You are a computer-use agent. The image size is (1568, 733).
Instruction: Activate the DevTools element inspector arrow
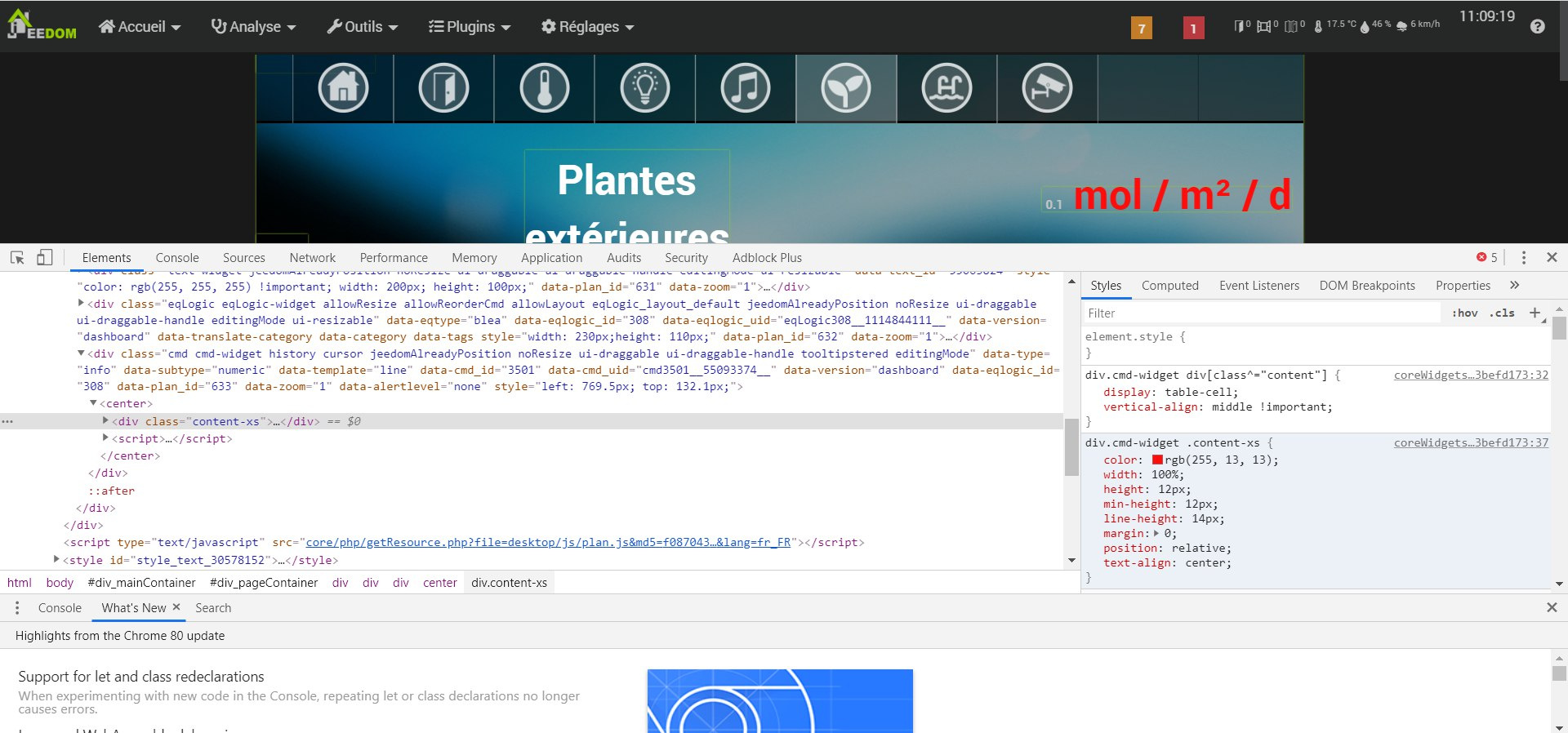pos(17,257)
